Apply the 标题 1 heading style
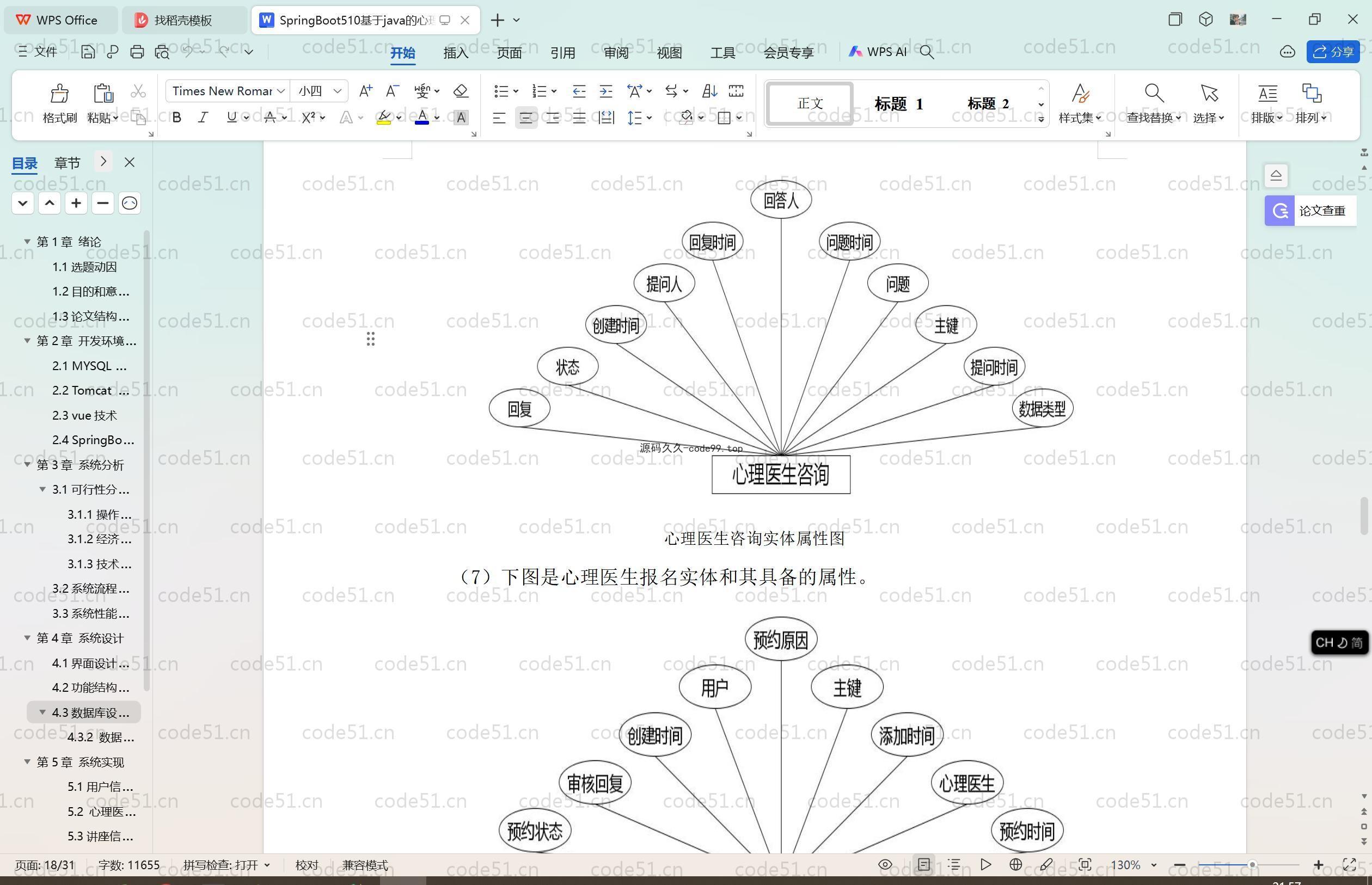The height and width of the screenshot is (885, 1372). coord(898,104)
